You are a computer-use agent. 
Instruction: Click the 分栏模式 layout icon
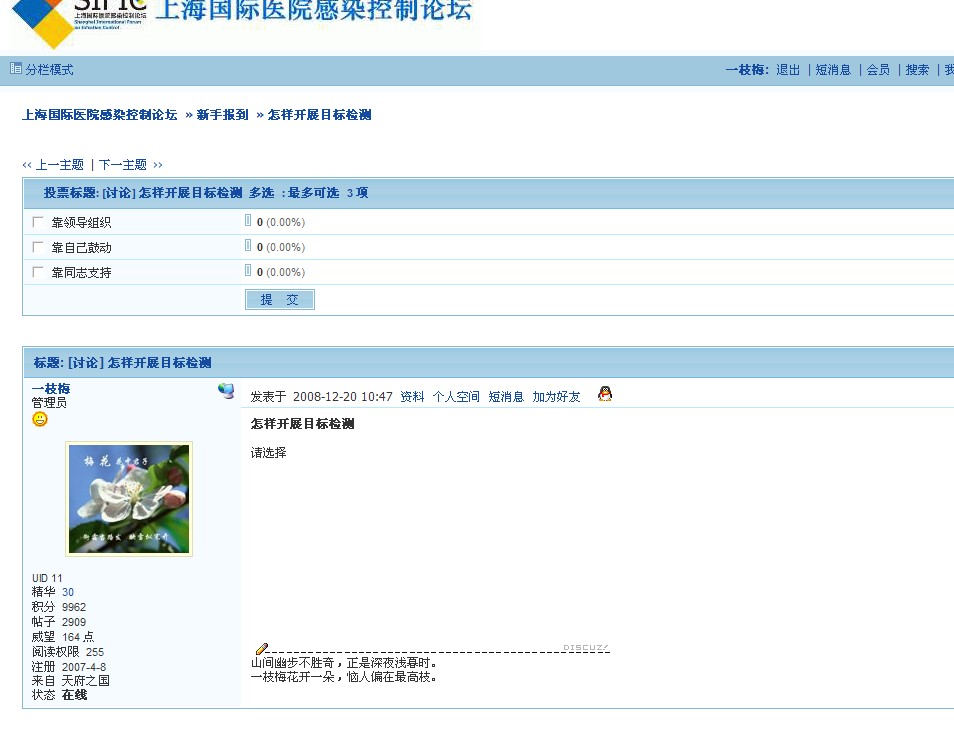pos(14,68)
